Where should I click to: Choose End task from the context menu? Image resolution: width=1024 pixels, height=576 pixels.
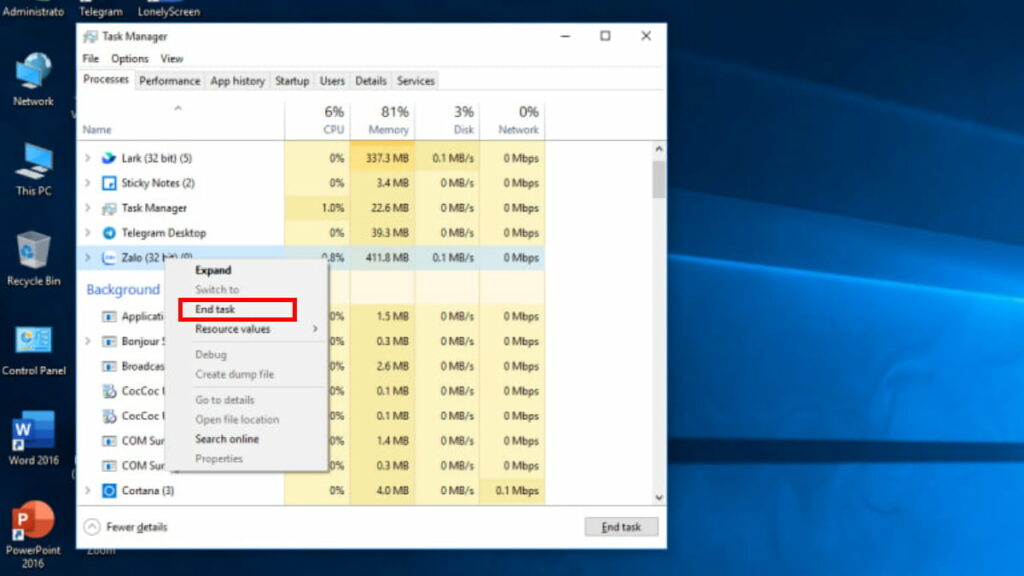(214, 309)
